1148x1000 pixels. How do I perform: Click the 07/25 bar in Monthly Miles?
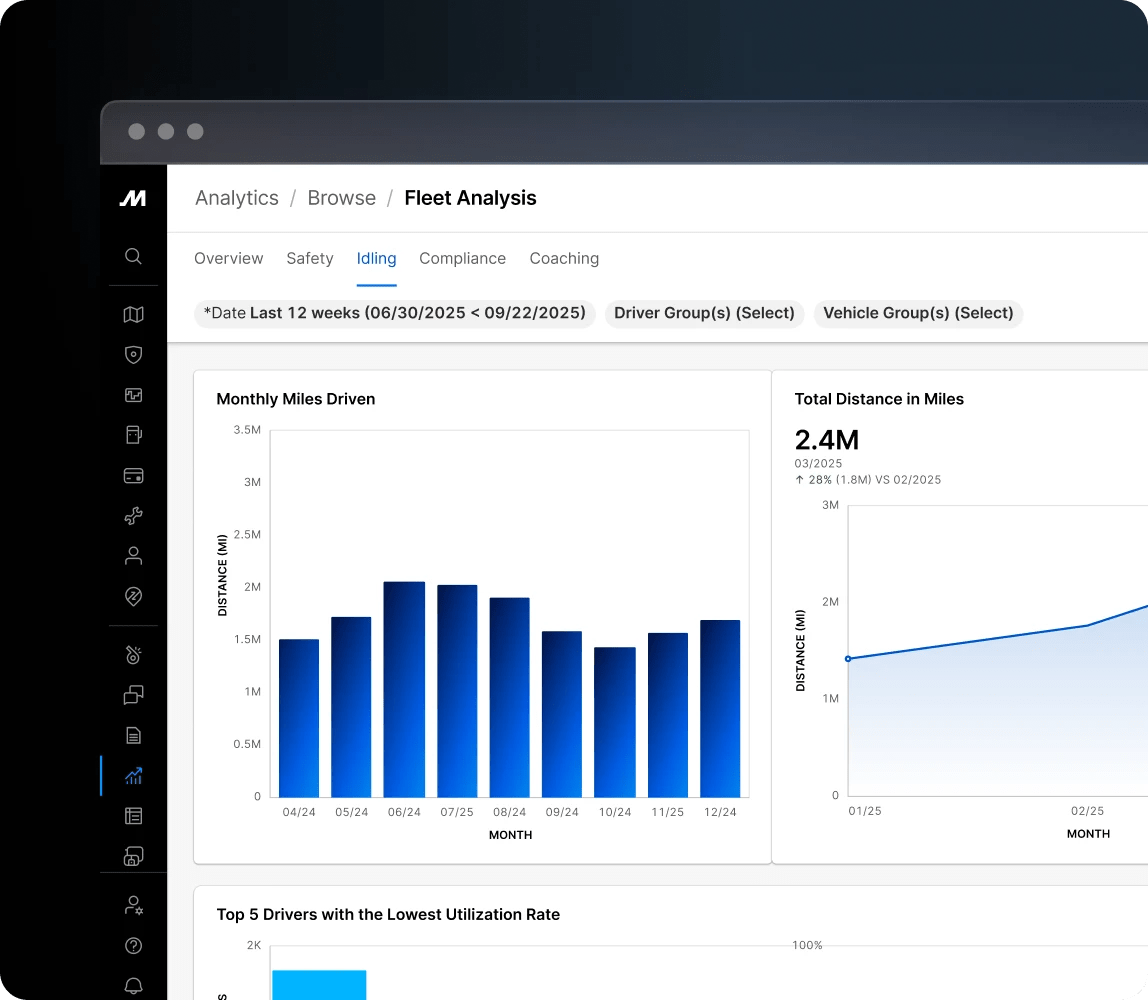[457, 691]
